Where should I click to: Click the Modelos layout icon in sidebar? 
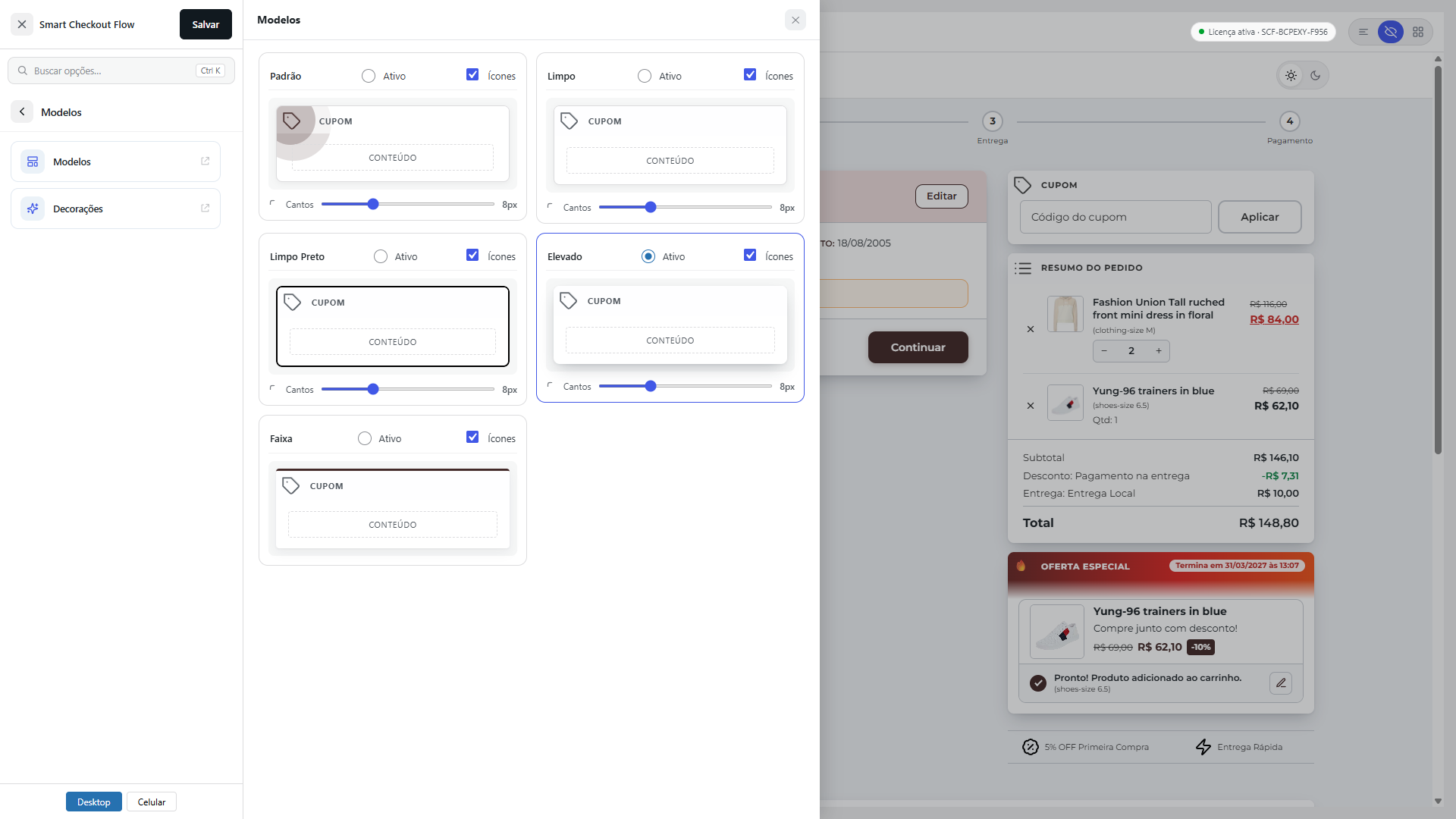point(33,162)
